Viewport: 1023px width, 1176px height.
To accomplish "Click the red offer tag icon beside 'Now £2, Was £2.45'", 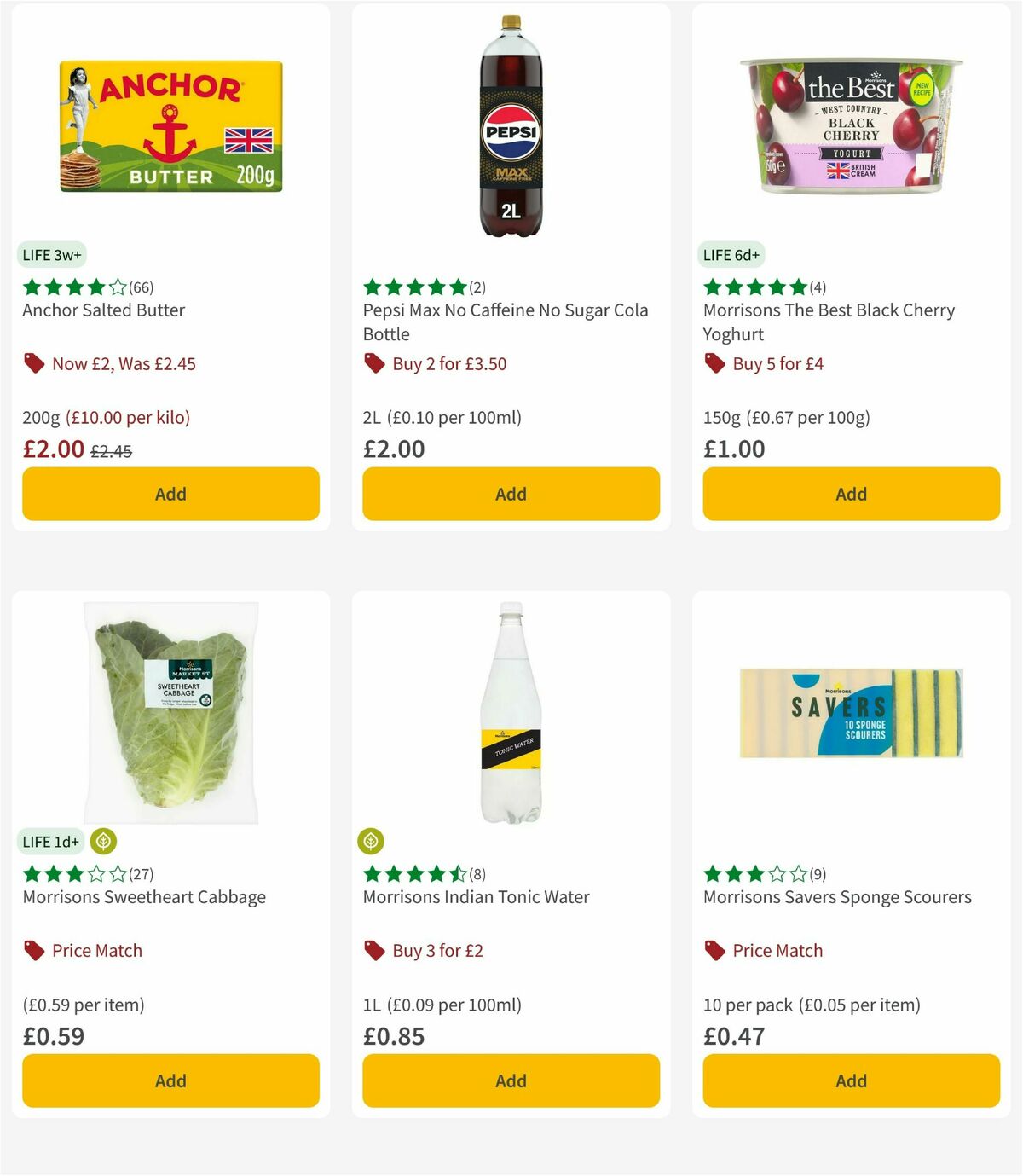I will 34,363.
